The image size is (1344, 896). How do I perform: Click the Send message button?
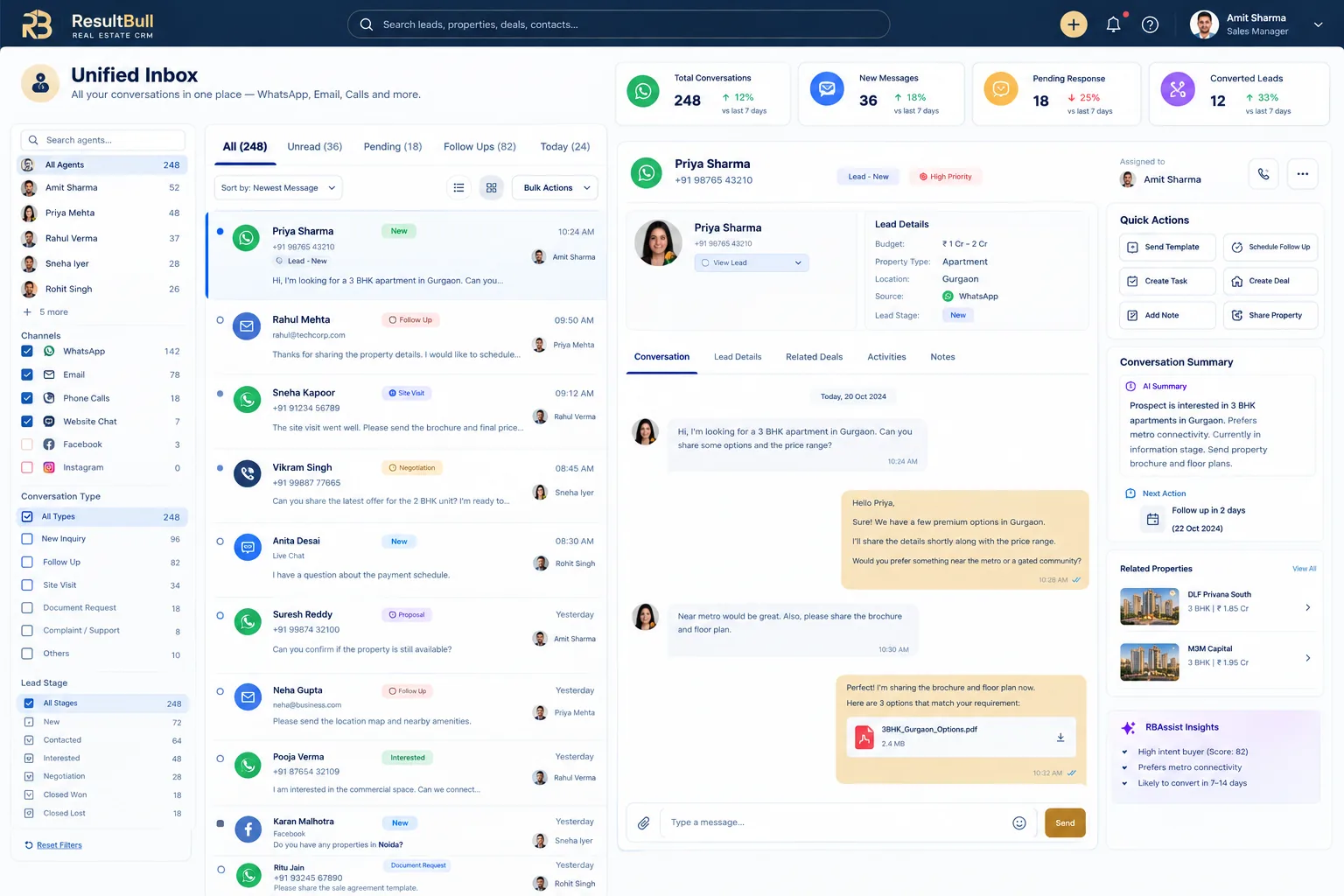click(x=1065, y=822)
